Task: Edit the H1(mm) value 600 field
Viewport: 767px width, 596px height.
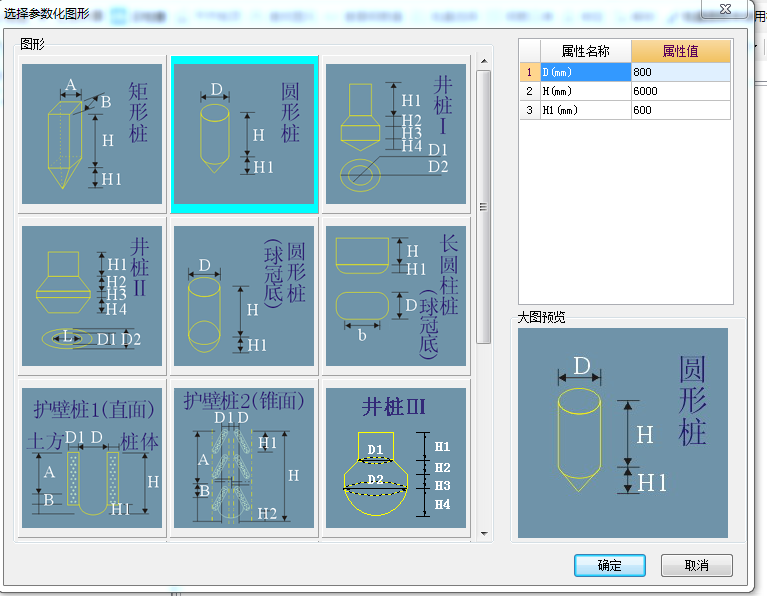Action: pos(681,110)
